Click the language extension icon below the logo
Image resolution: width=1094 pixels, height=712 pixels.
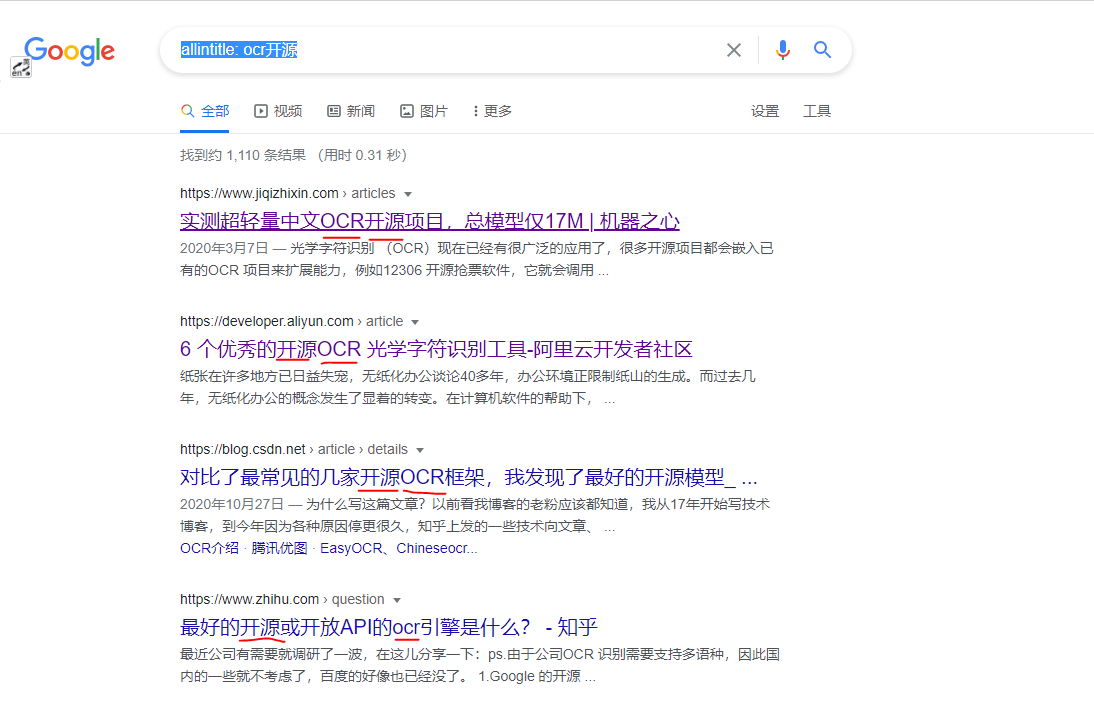click(x=21, y=67)
